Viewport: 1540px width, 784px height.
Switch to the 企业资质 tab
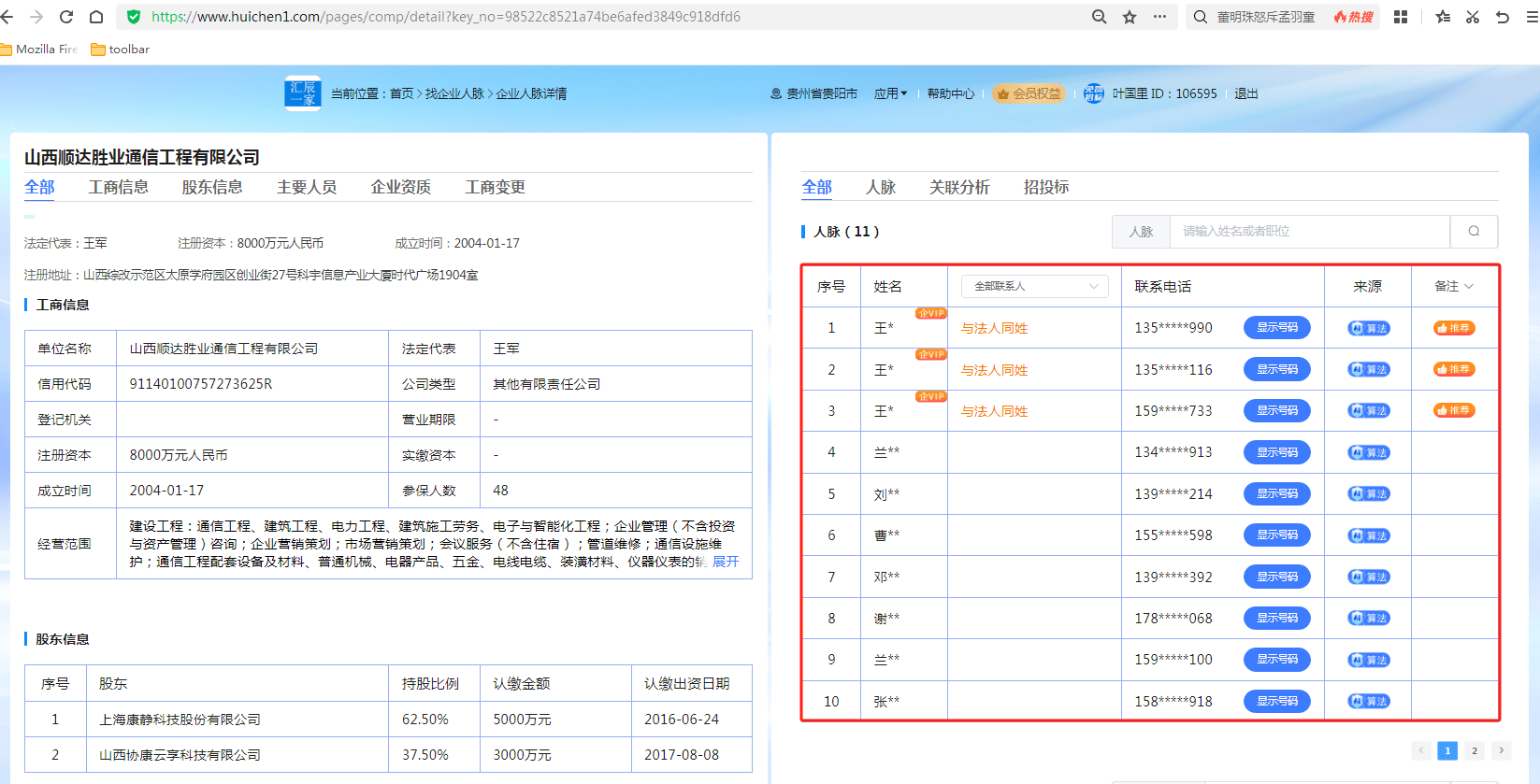(401, 187)
